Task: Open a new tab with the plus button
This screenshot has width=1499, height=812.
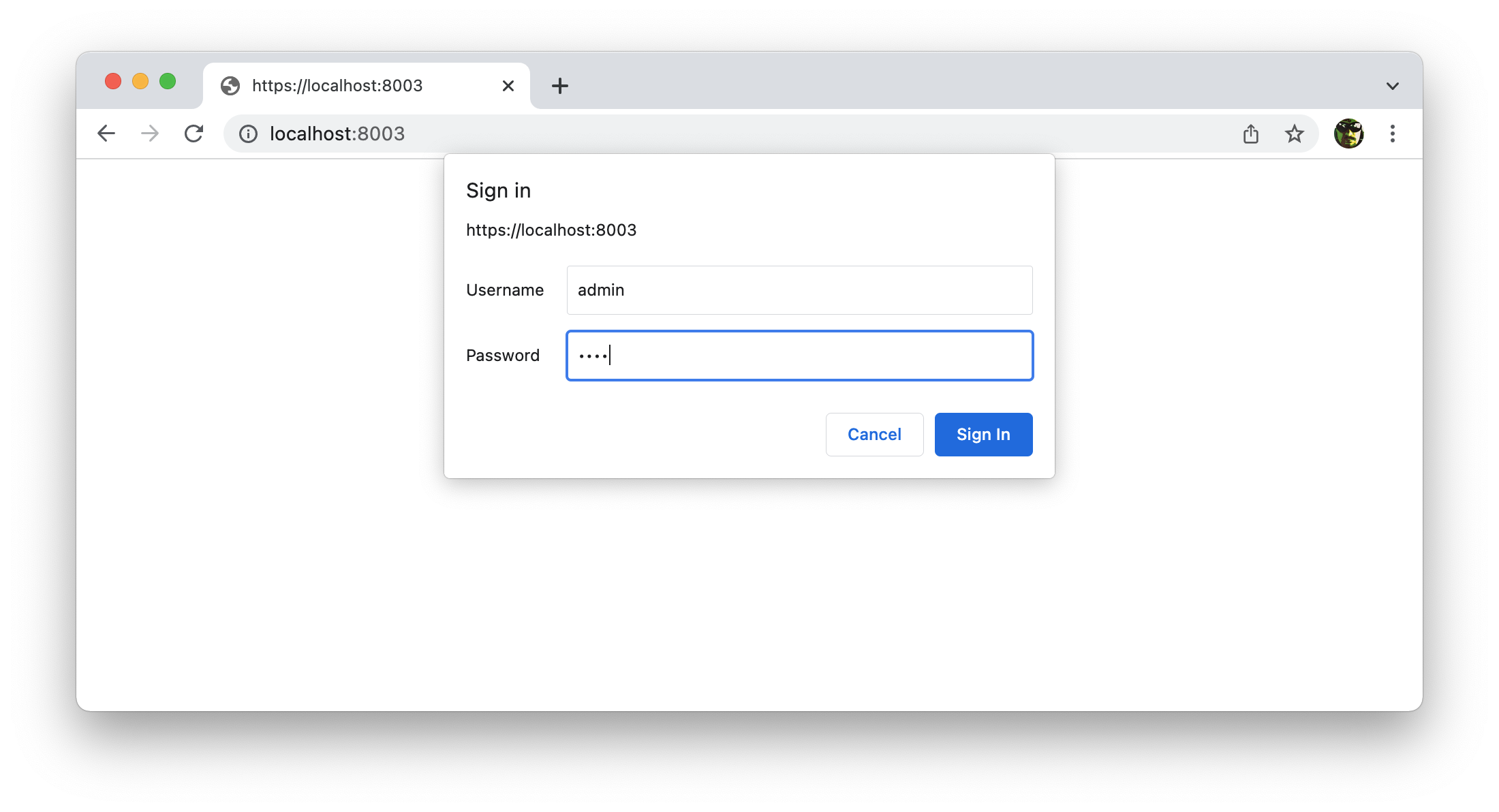Action: 559,85
